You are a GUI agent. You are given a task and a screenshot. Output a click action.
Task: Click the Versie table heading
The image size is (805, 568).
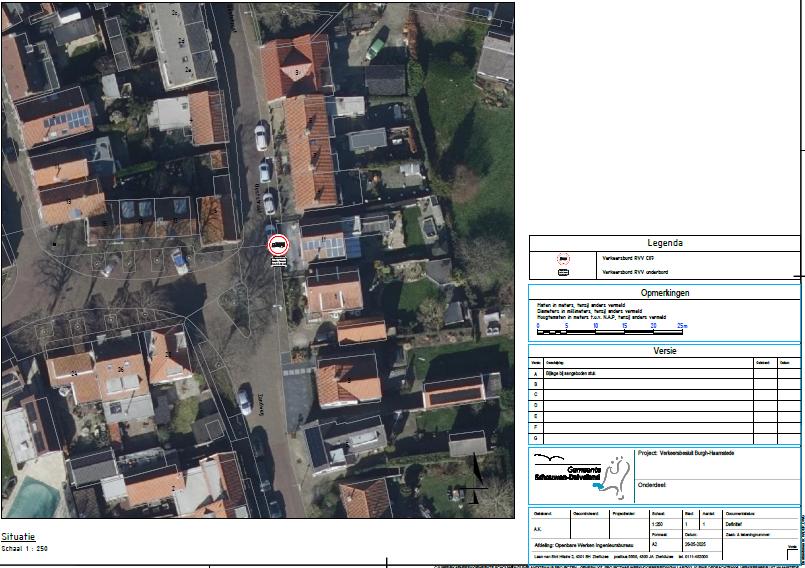click(x=664, y=351)
